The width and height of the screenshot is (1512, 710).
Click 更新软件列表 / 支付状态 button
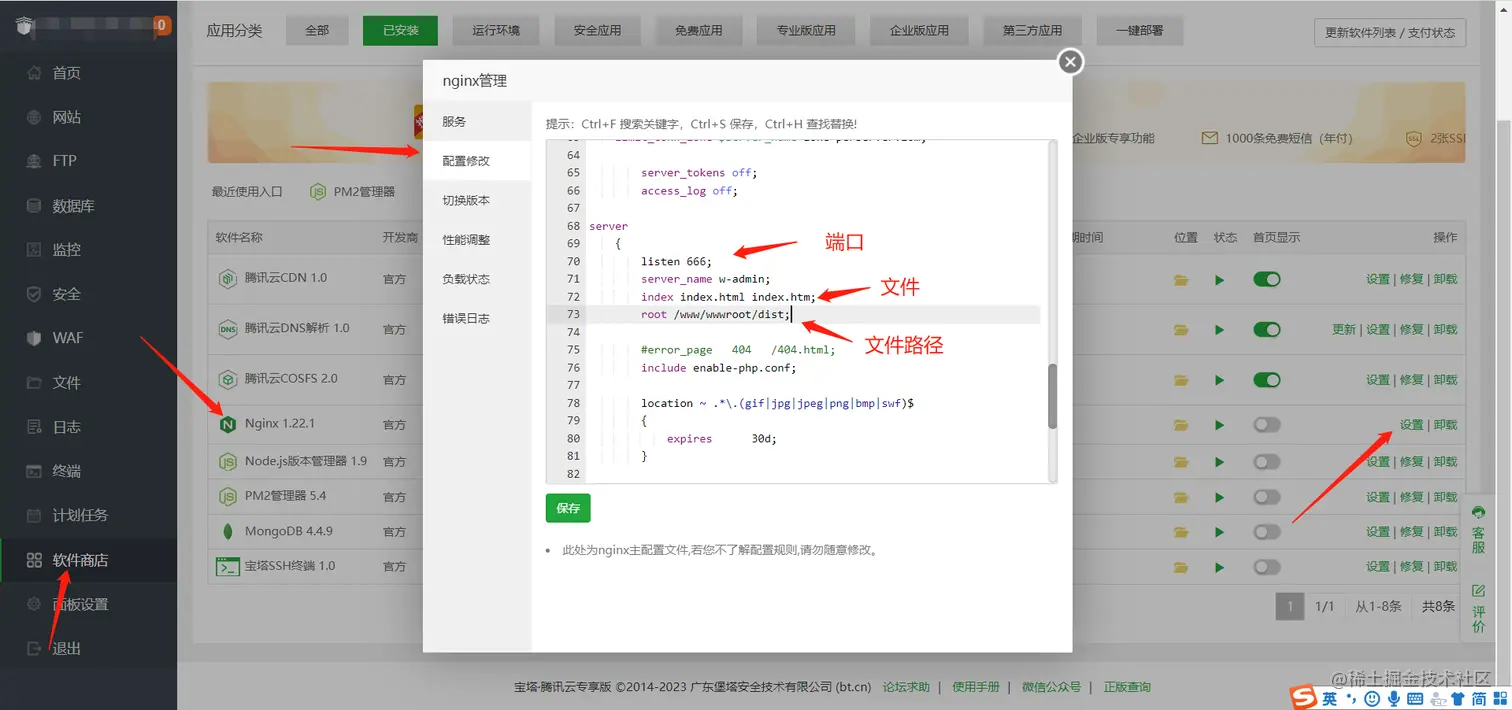coord(1390,32)
